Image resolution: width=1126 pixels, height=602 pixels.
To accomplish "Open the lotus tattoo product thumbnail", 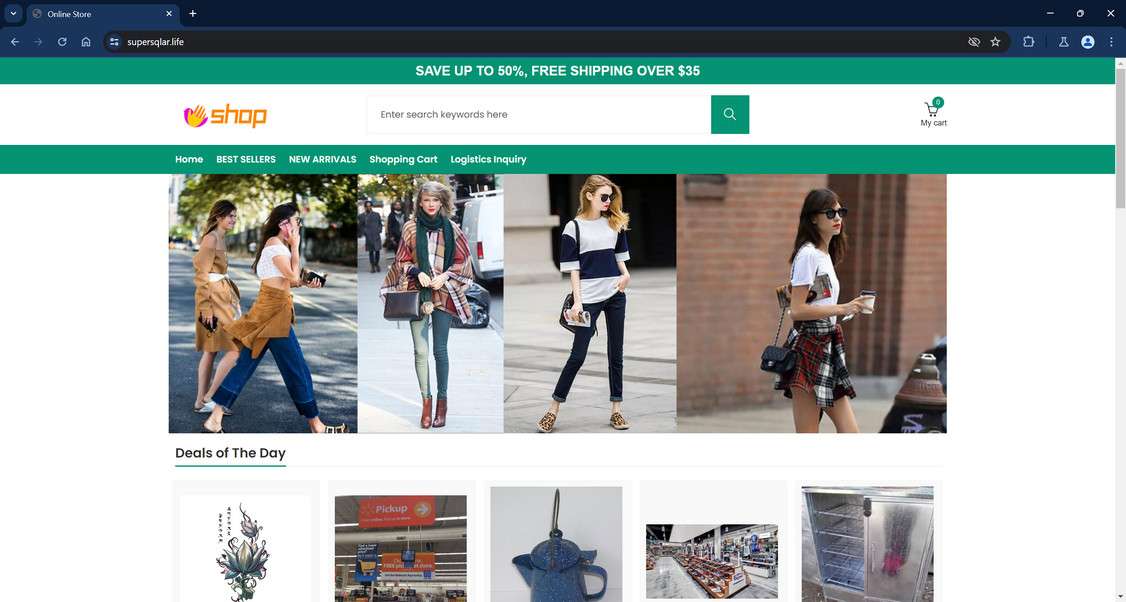I will click(x=245, y=548).
